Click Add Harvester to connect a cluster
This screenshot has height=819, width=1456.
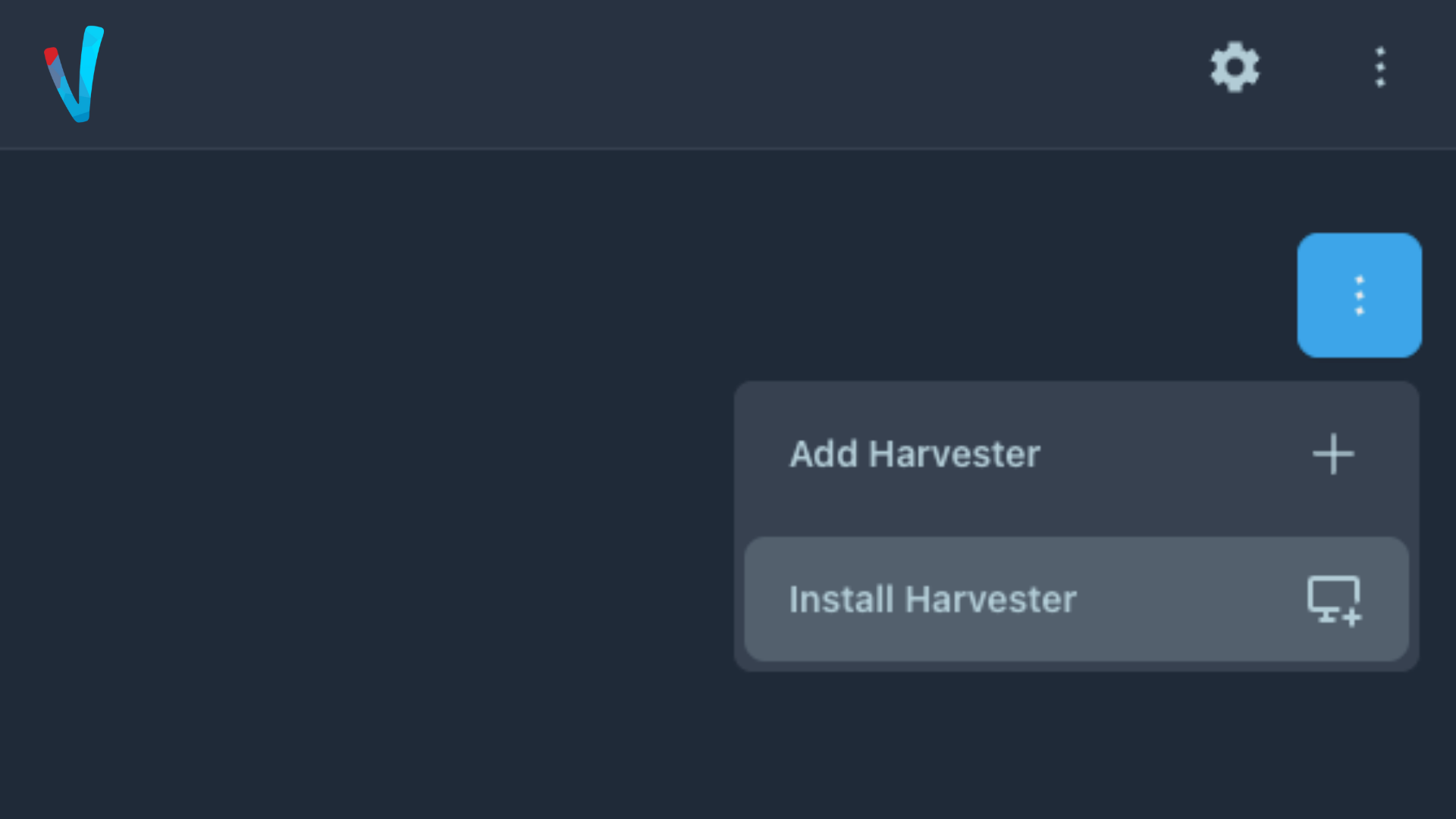click(x=914, y=454)
